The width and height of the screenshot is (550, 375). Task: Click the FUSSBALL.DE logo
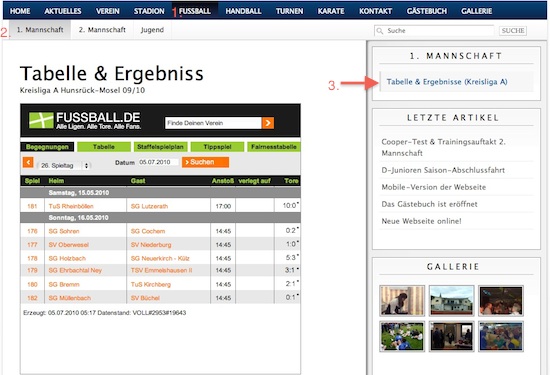coord(85,121)
